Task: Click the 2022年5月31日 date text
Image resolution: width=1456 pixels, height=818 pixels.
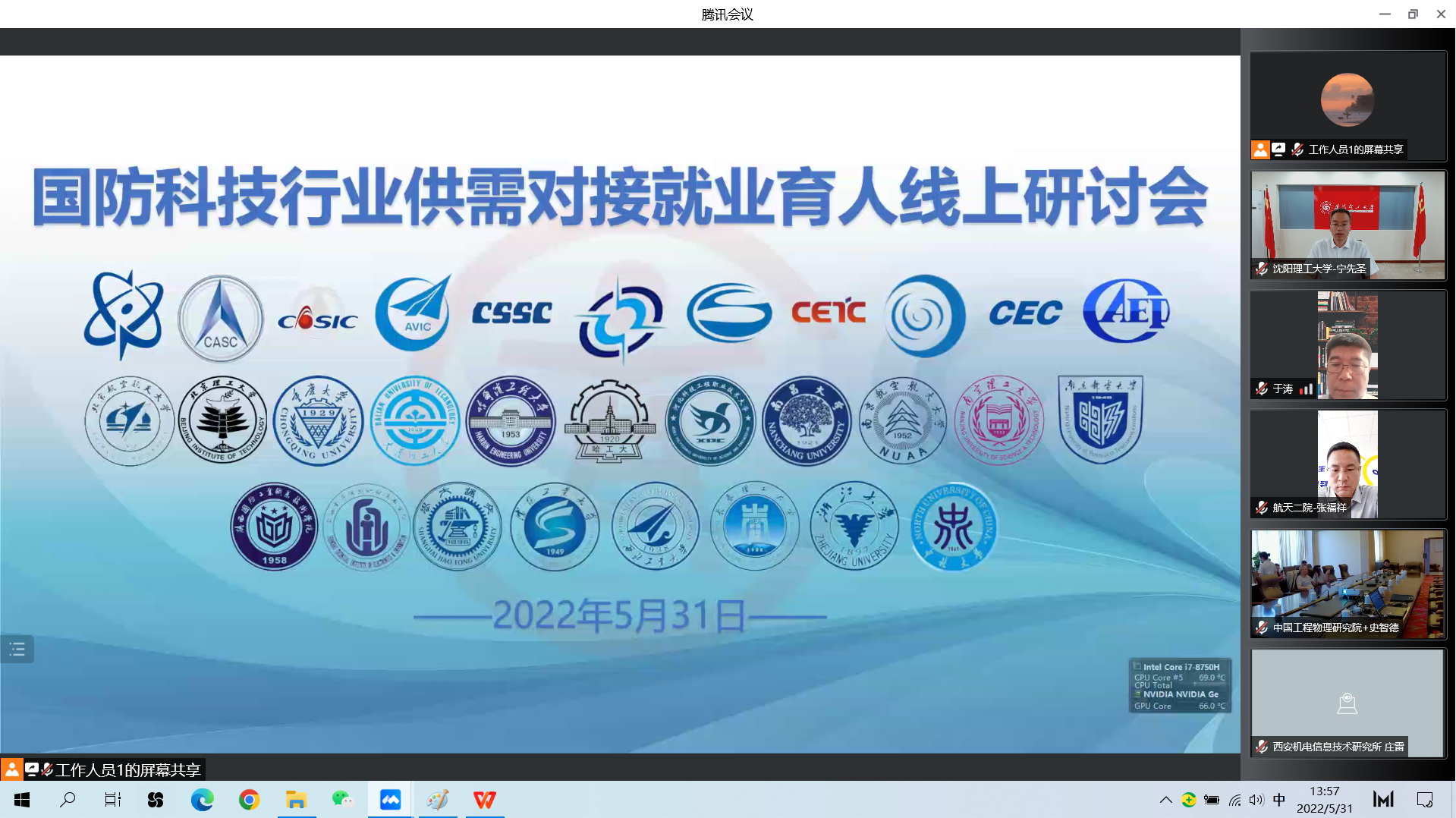Action: [x=620, y=615]
